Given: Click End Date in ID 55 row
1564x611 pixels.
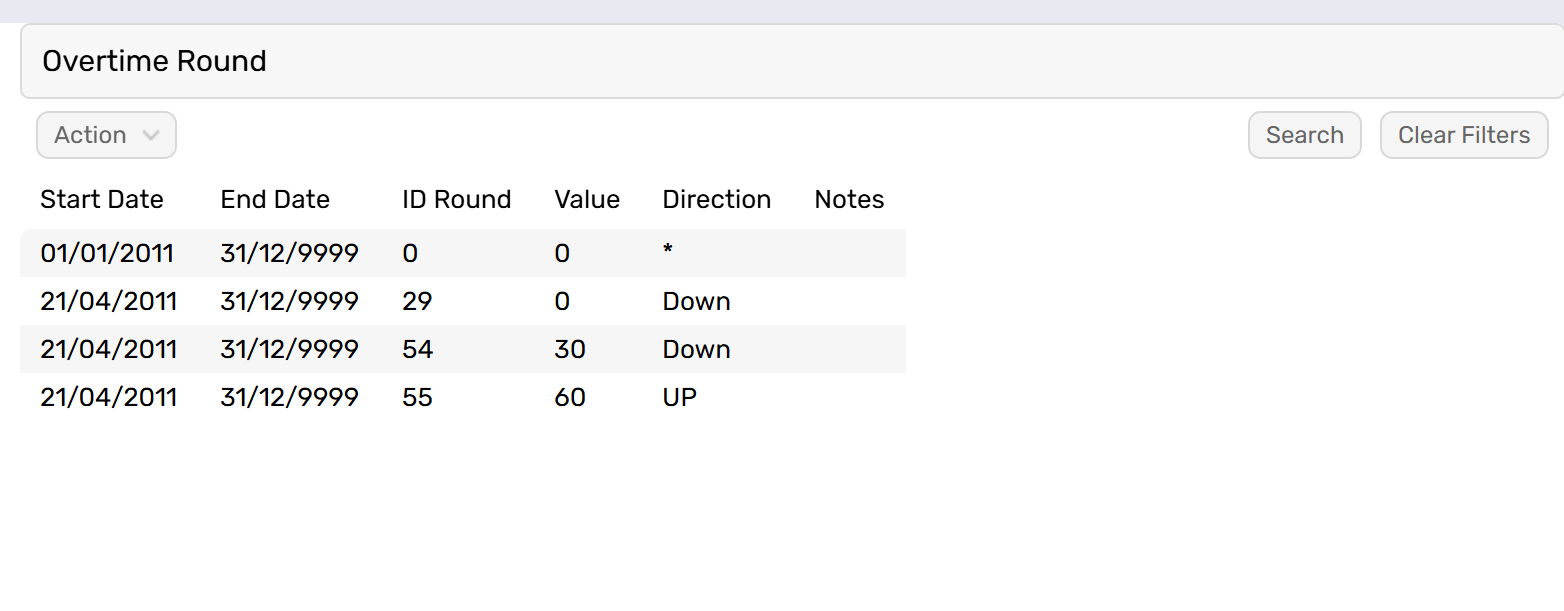Looking at the screenshot, I should point(289,398).
